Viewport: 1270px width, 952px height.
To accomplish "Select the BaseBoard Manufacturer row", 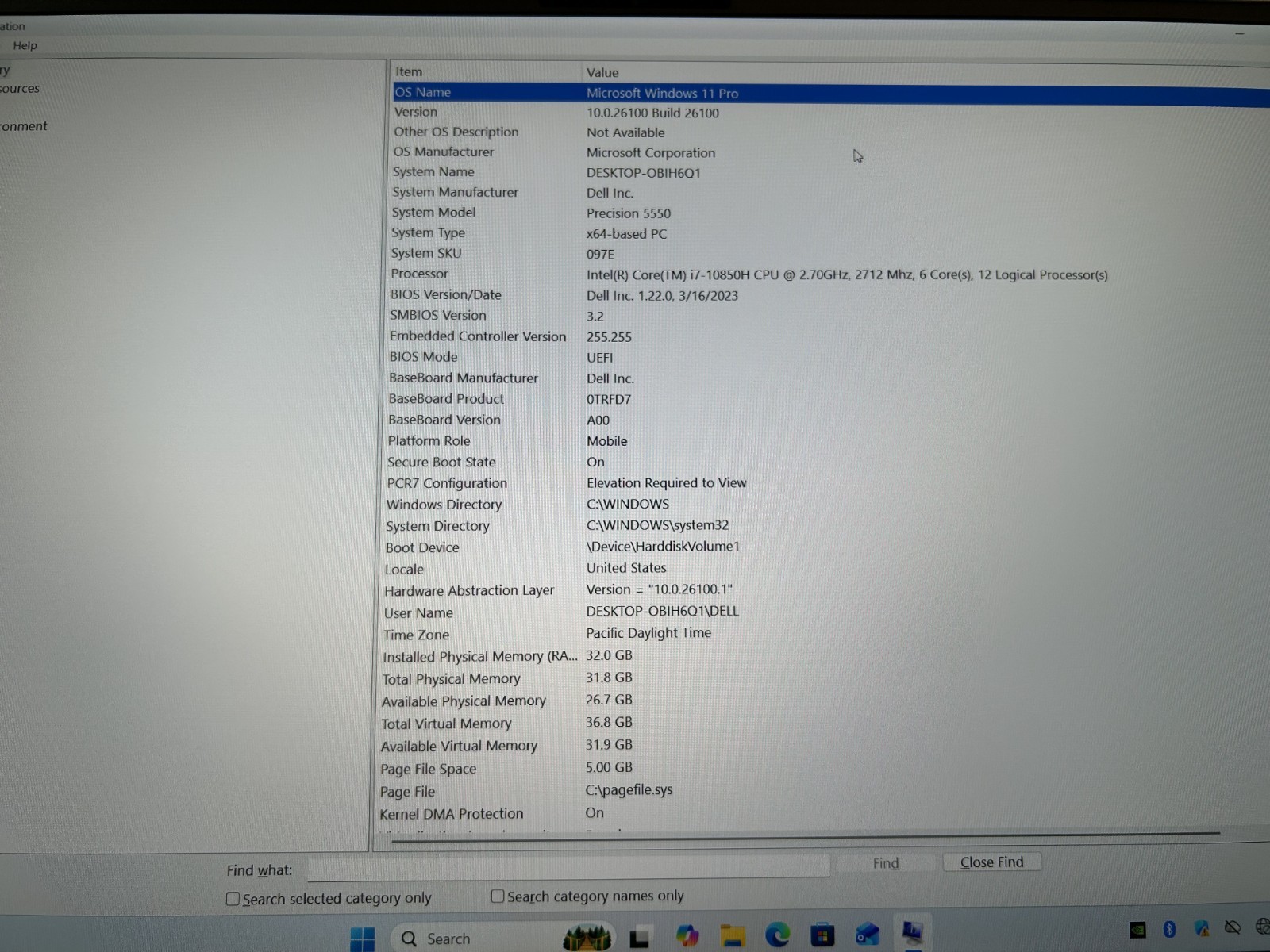I will [830, 378].
